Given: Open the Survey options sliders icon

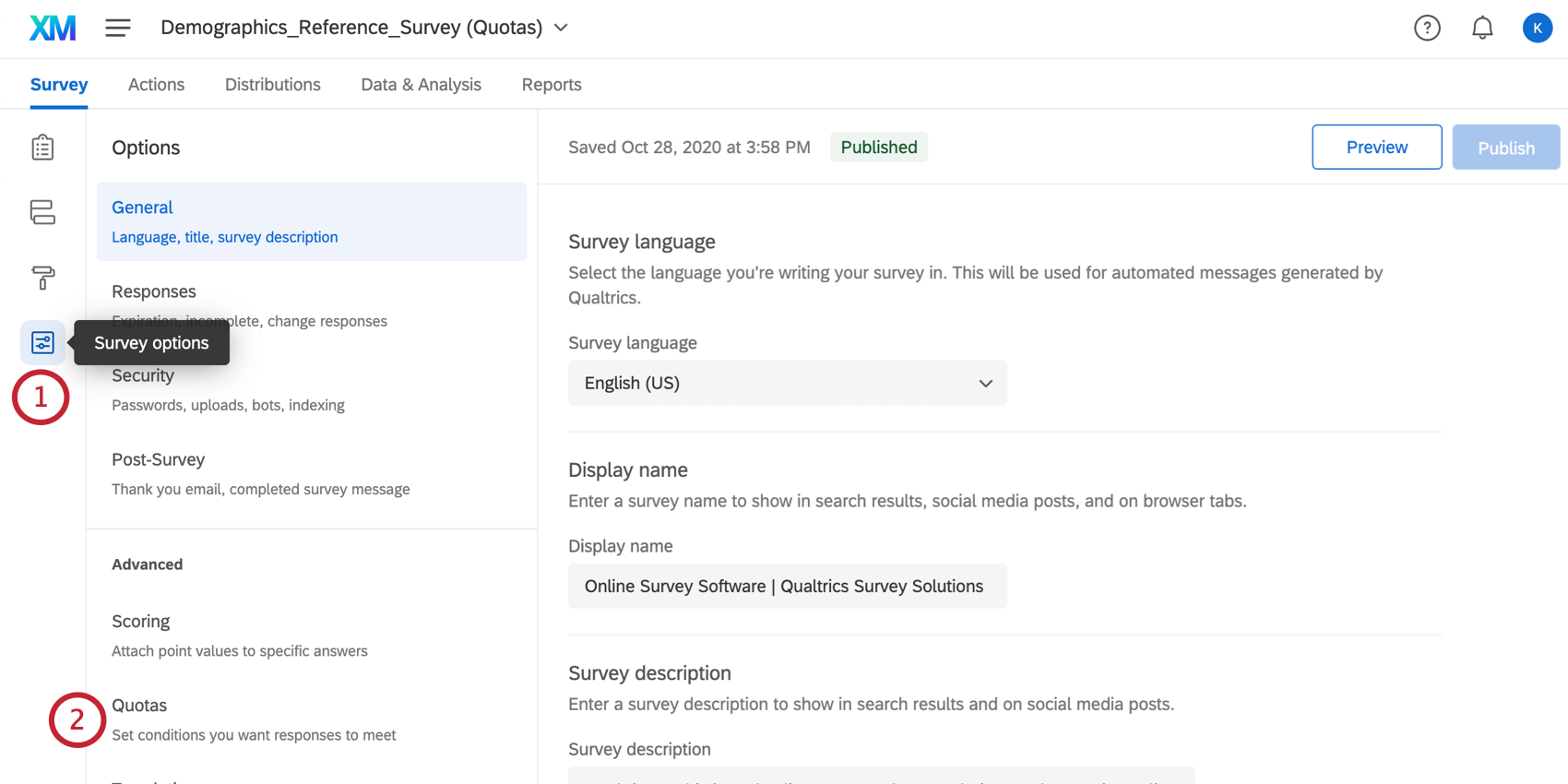Looking at the screenshot, I should point(42,342).
